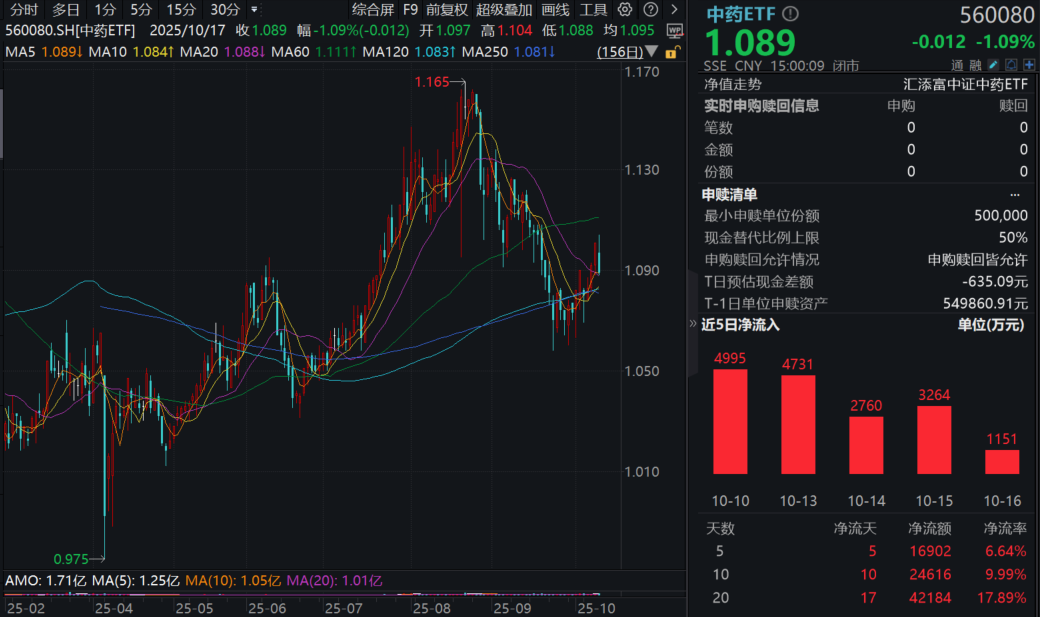Click the info icon beside 中药ETF
This screenshot has width=1040, height=617.
click(x=791, y=14)
